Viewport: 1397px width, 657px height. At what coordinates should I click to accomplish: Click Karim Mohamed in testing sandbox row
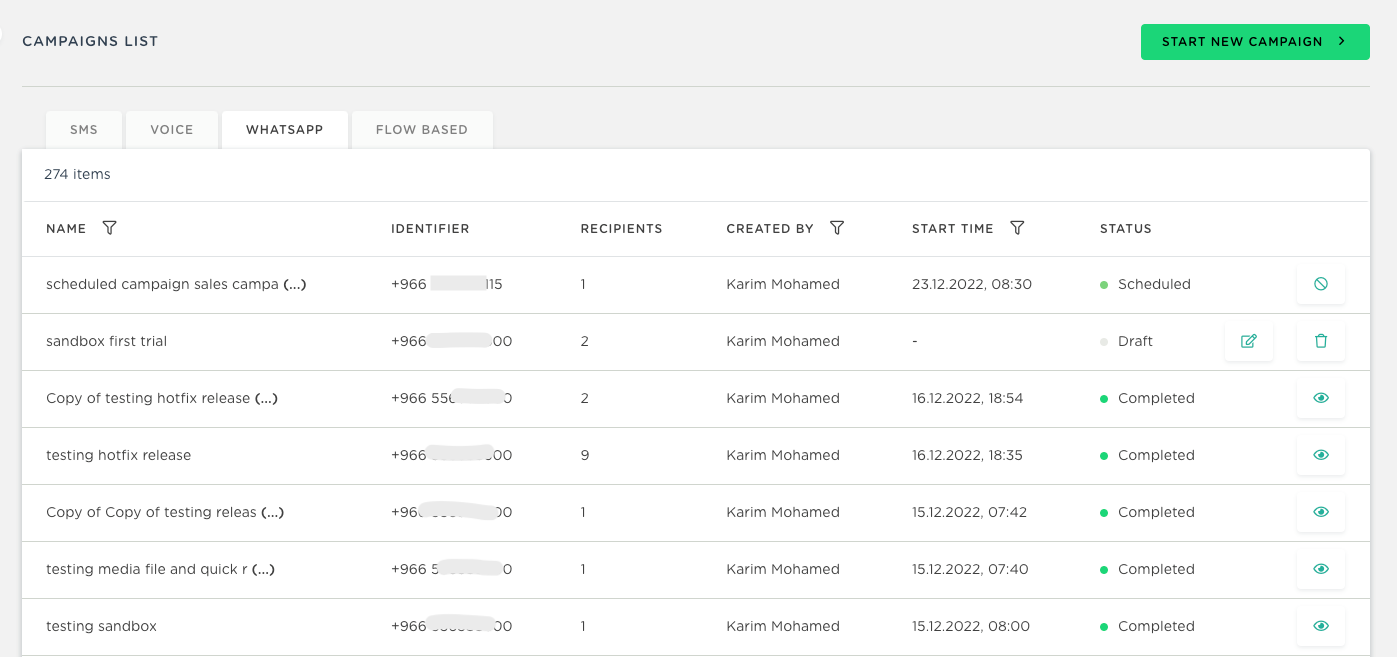[783, 626]
